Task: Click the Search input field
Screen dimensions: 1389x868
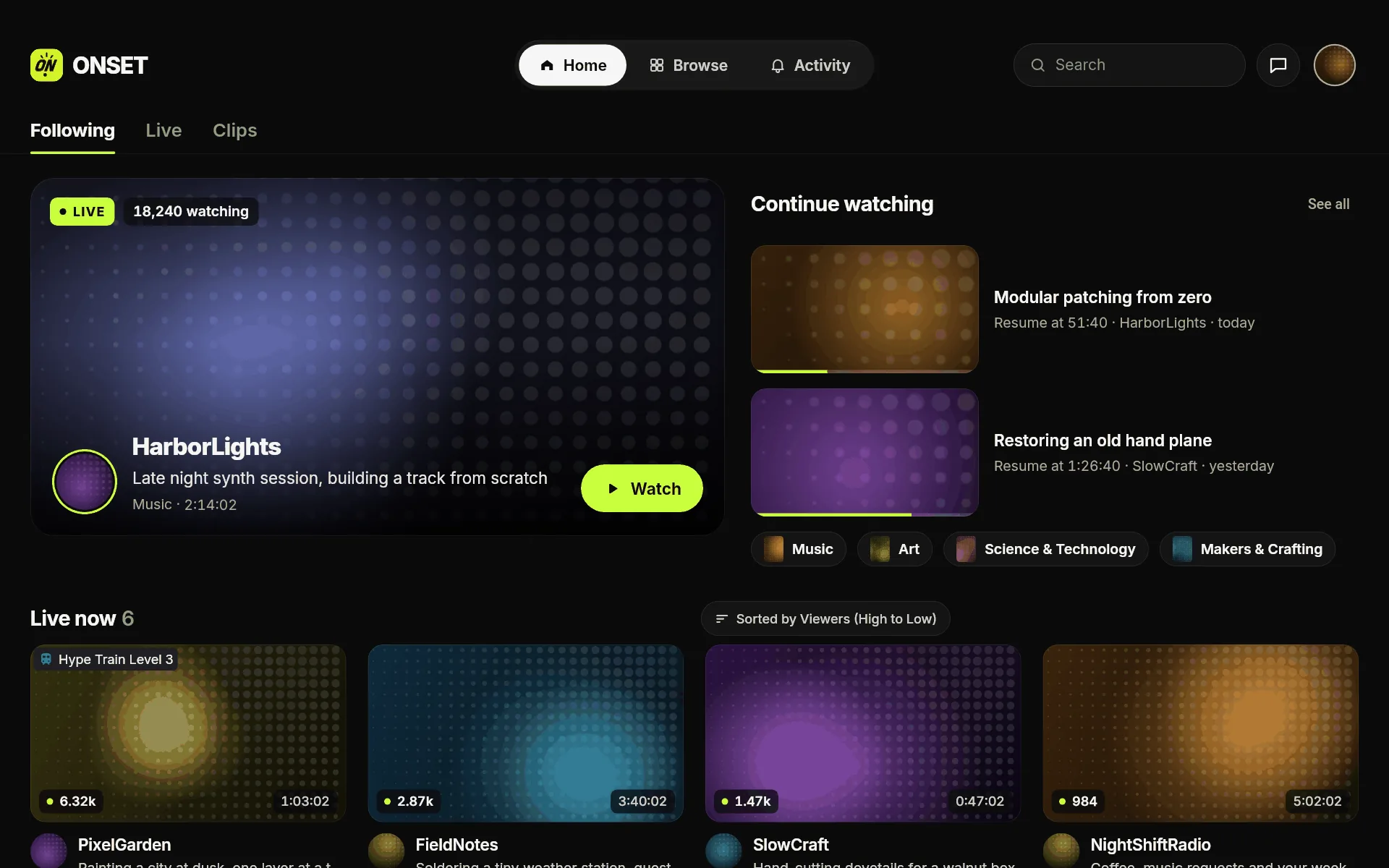Action: pyautogui.click(x=1129, y=65)
